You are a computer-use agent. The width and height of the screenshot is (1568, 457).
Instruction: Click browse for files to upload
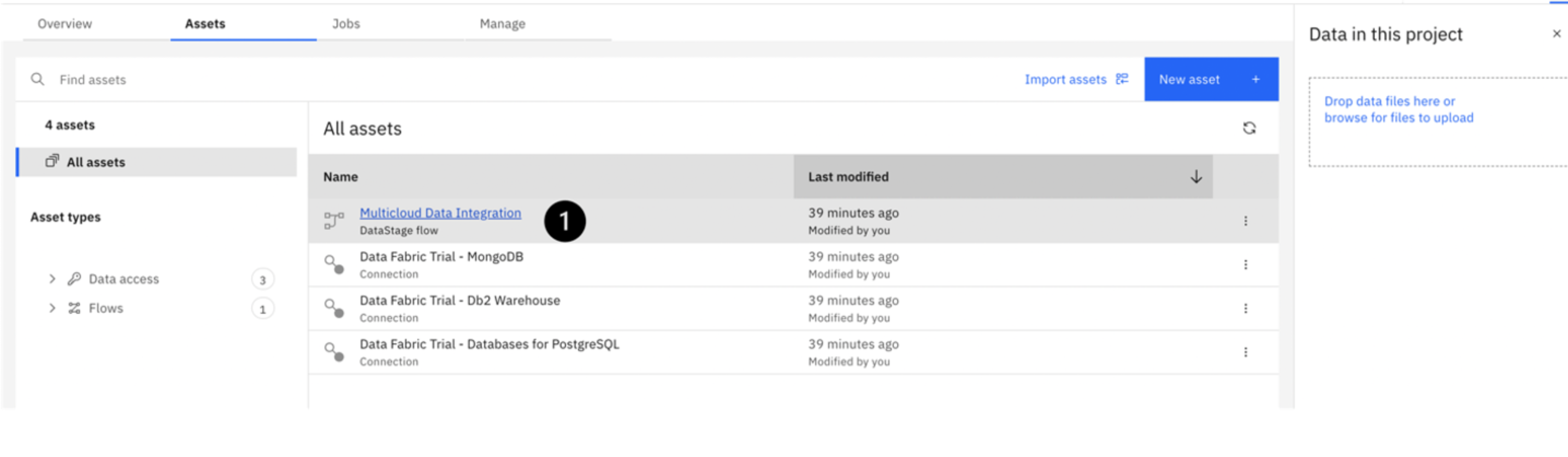pyautogui.click(x=1399, y=118)
